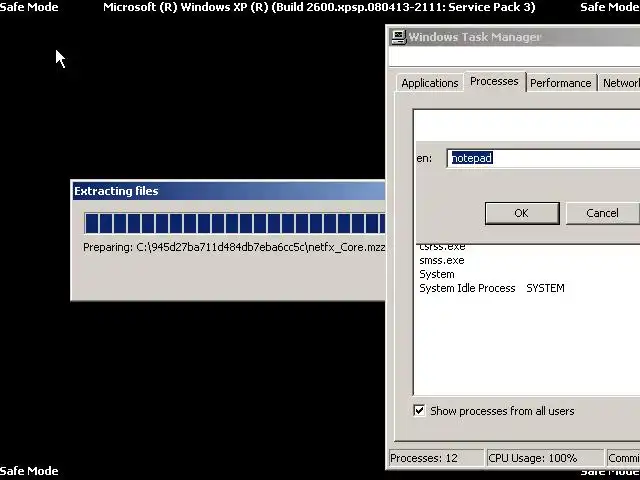Image resolution: width=640 pixels, height=480 pixels.
Task: Click the bottom-left Safe Mode label
Action: click(x=29, y=471)
